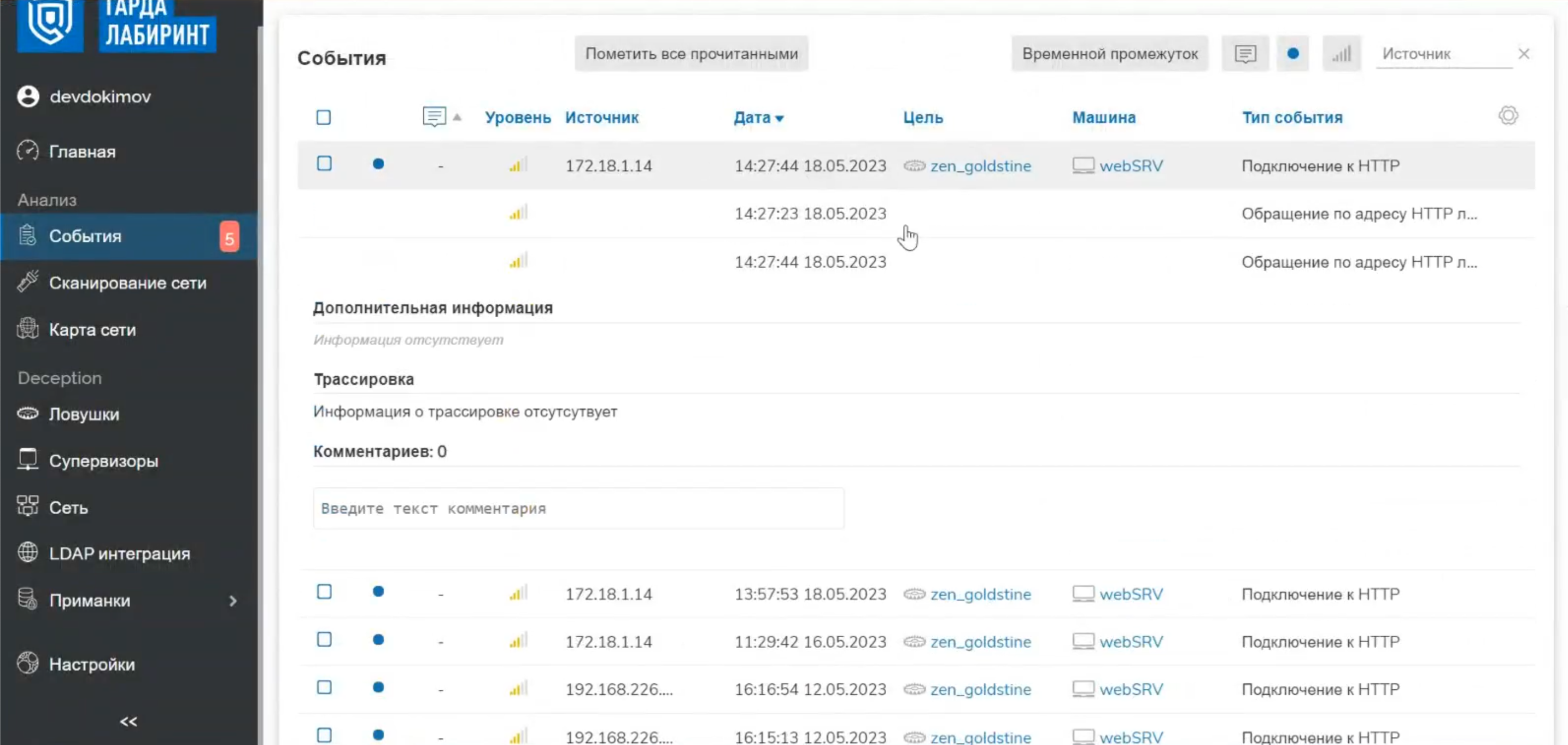Screen dimensions: 1568x745
Task: Collapse sidebar with double-arrow icon
Action: (128, 721)
